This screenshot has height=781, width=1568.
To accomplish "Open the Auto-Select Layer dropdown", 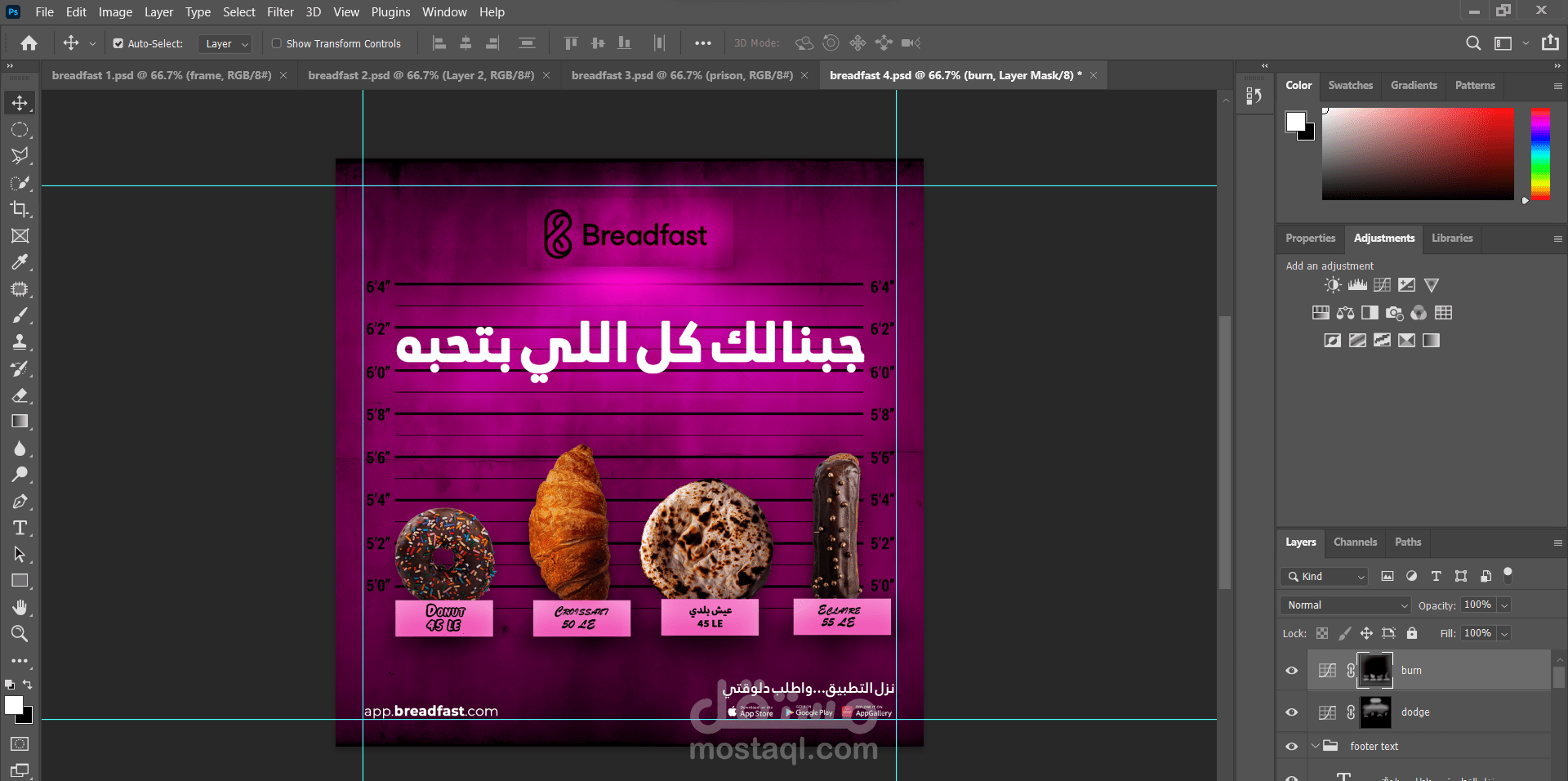I will coord(225,43).
